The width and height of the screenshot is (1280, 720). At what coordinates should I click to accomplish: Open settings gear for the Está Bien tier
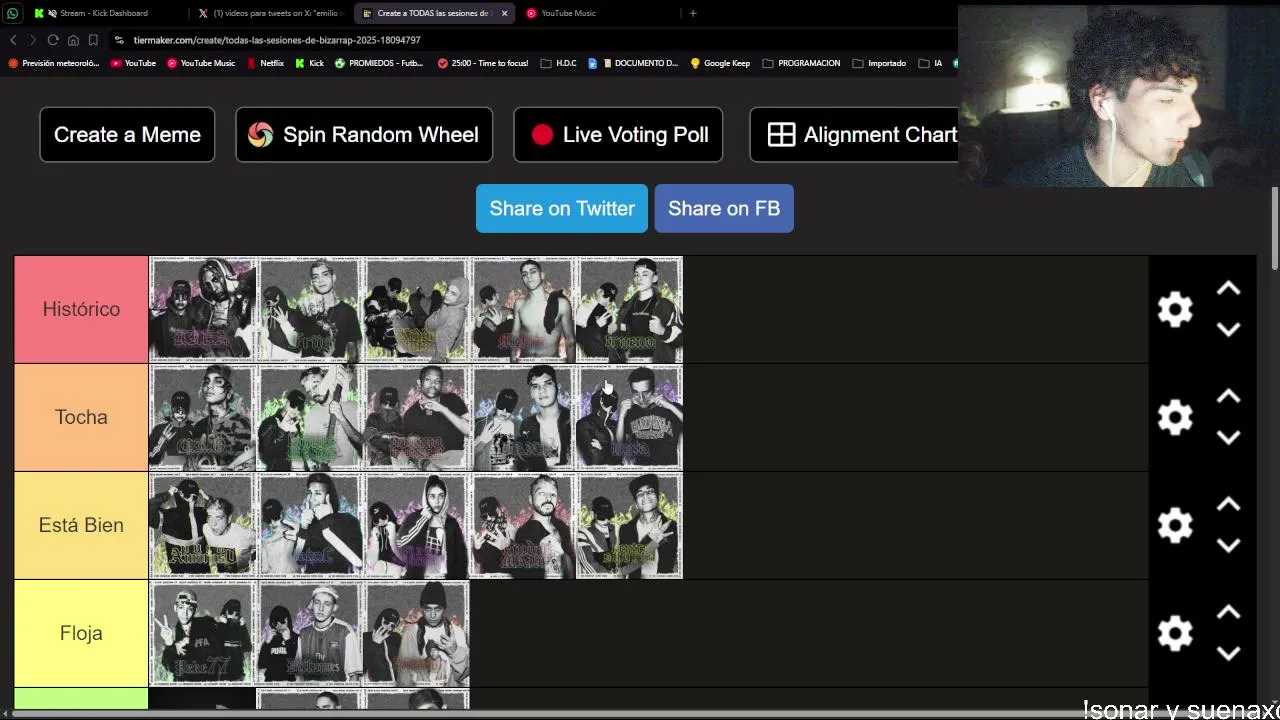point(1175,525)
